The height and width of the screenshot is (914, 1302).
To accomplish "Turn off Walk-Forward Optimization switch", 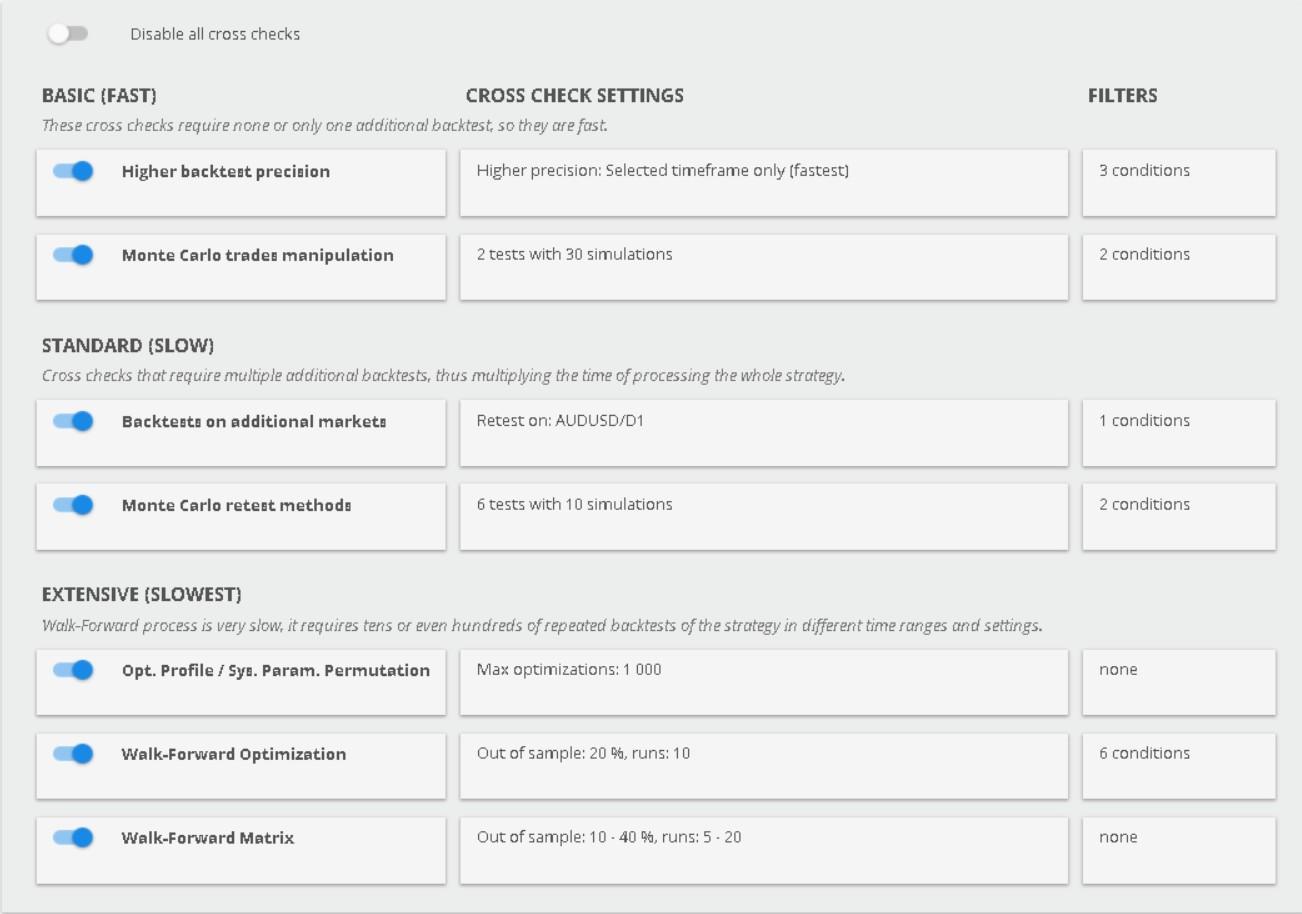I will (x=73, y=754).
